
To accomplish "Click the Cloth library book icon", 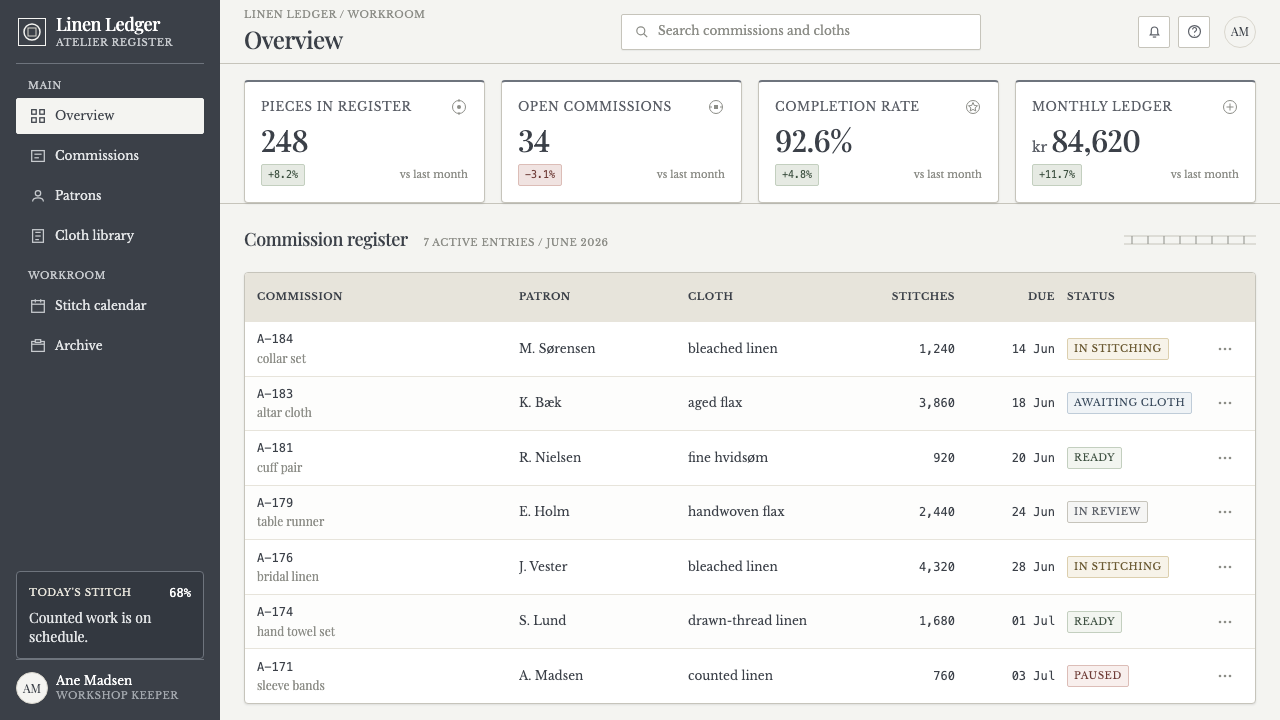I will click(x=38, y=236).
